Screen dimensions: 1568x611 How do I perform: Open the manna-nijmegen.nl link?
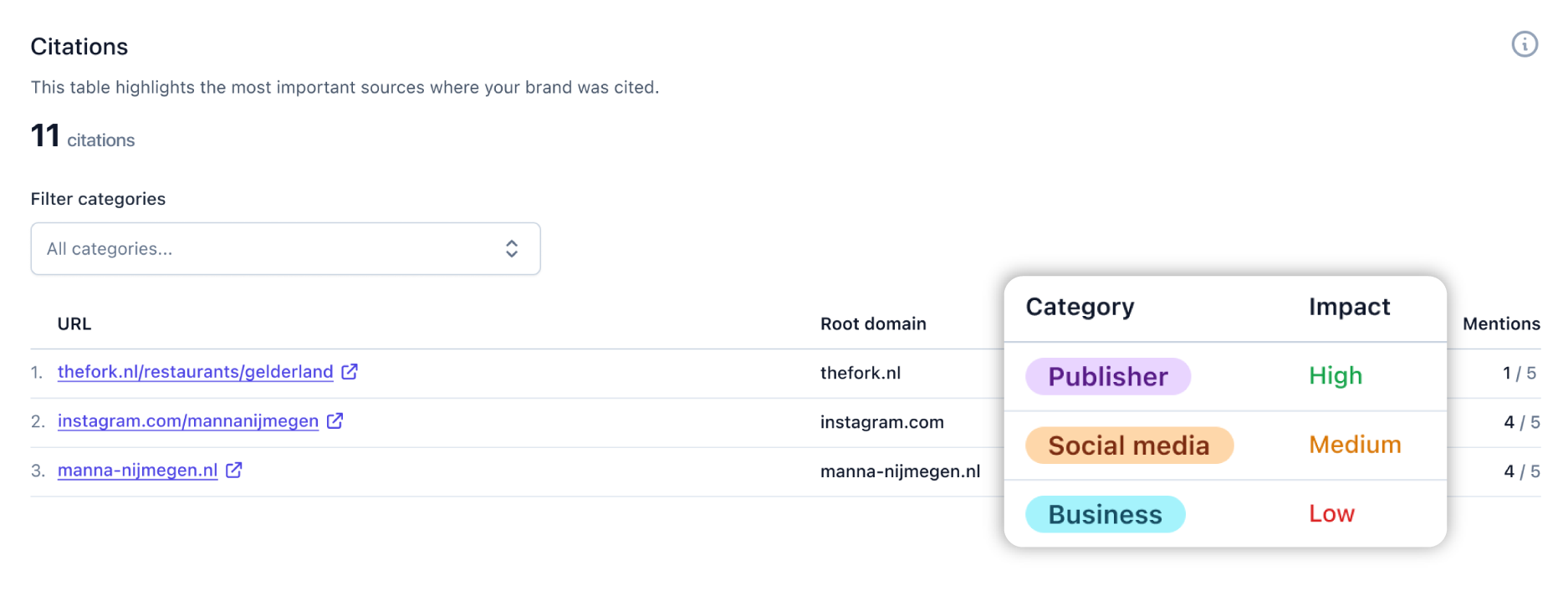coord(137,471)
